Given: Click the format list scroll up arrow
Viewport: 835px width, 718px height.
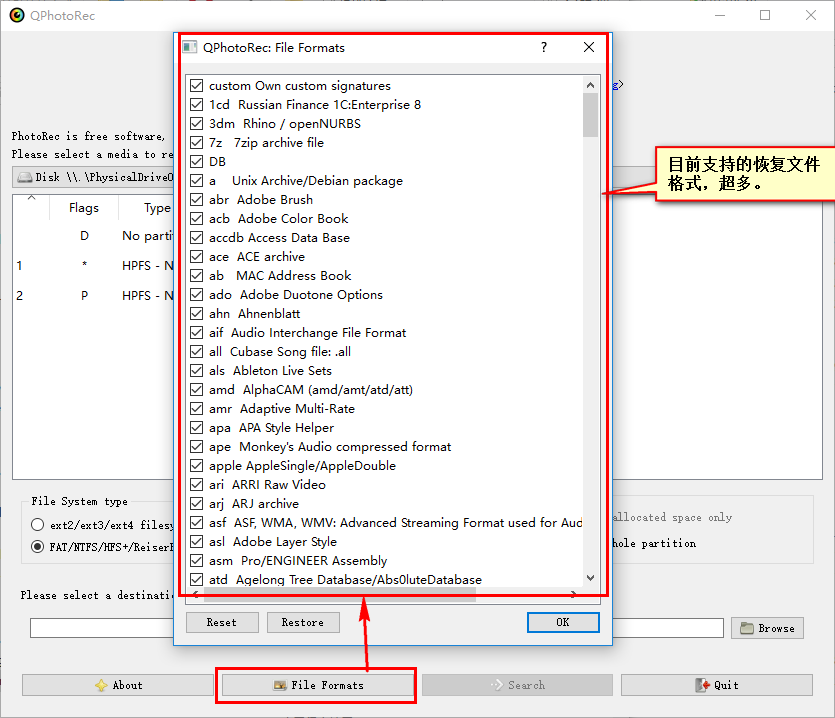Looking at the screenshot, I should (x=590, y=85).
